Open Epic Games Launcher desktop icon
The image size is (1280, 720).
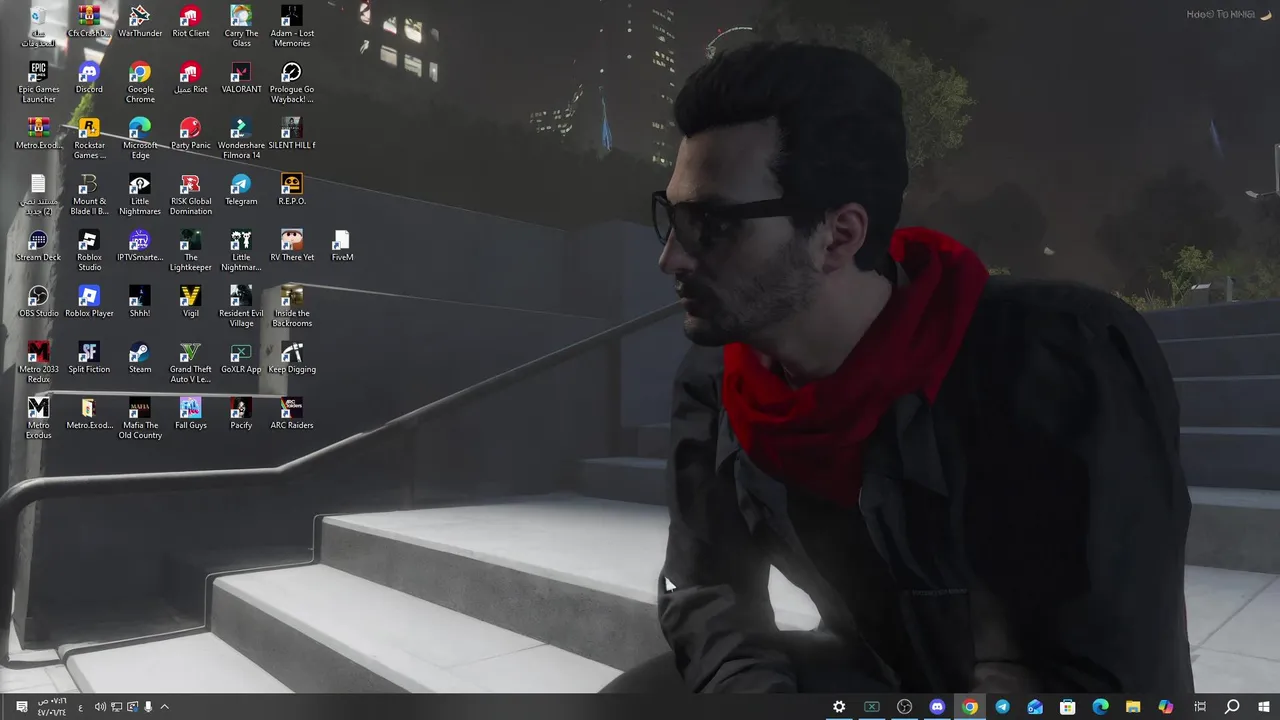(x=38, y=83)
